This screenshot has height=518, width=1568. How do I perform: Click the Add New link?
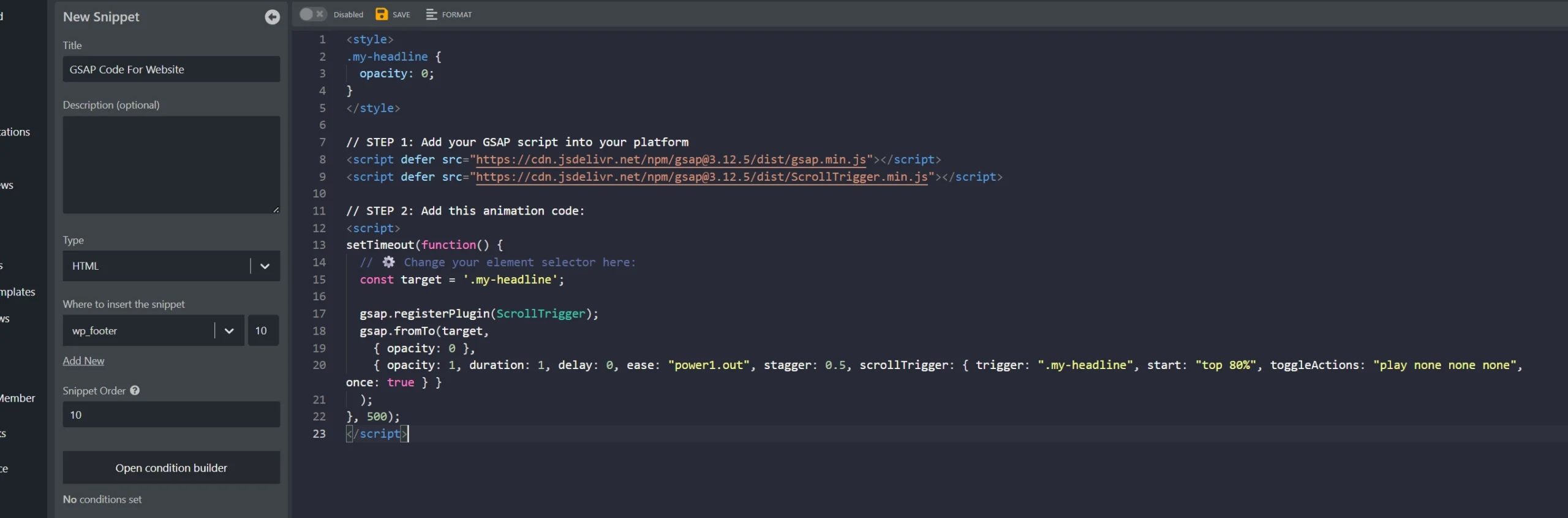[x=83, y=361]
